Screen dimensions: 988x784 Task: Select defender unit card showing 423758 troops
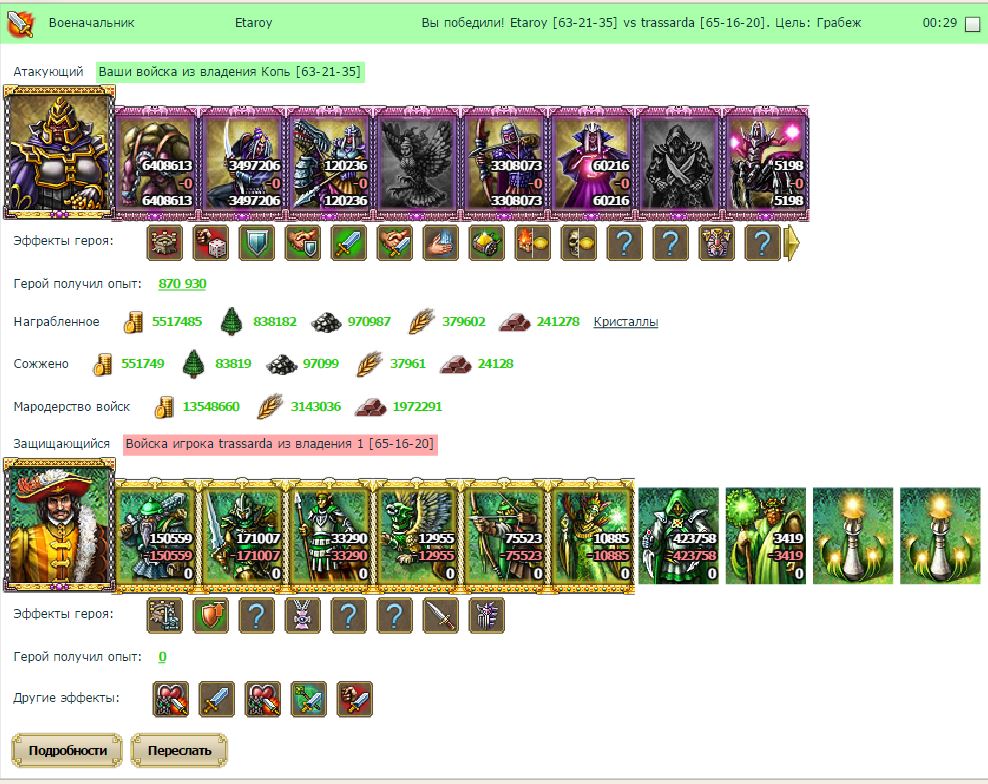click(679, 535)
